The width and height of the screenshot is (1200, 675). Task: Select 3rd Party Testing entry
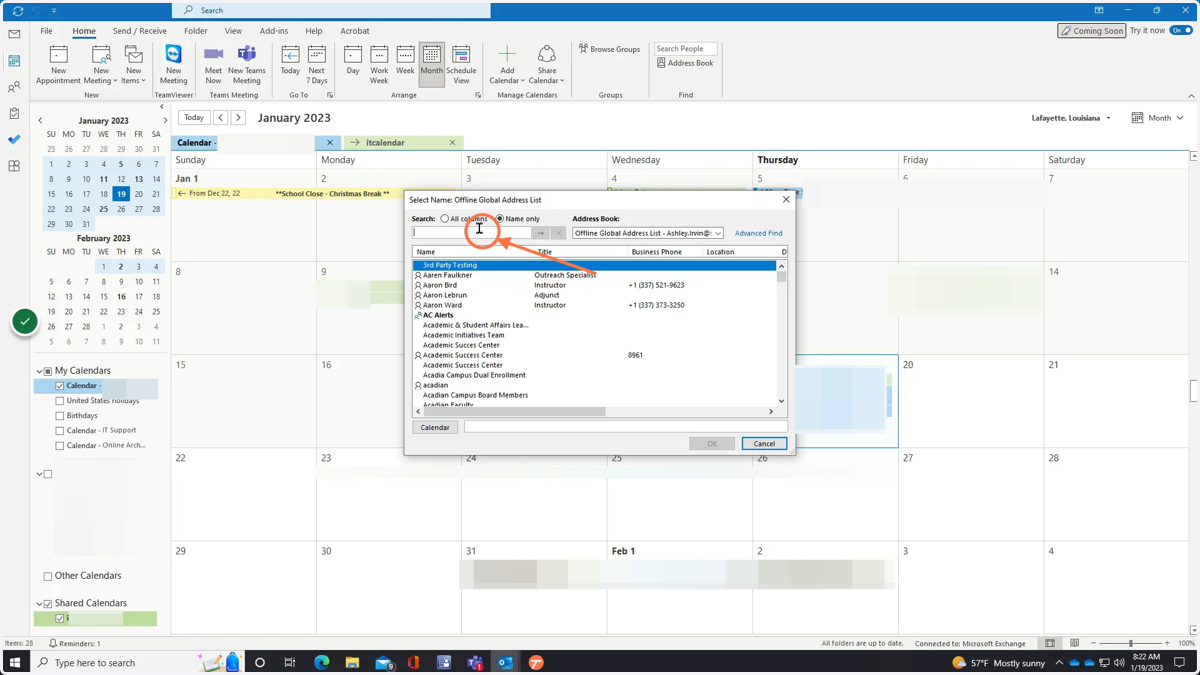pos(450,265)
